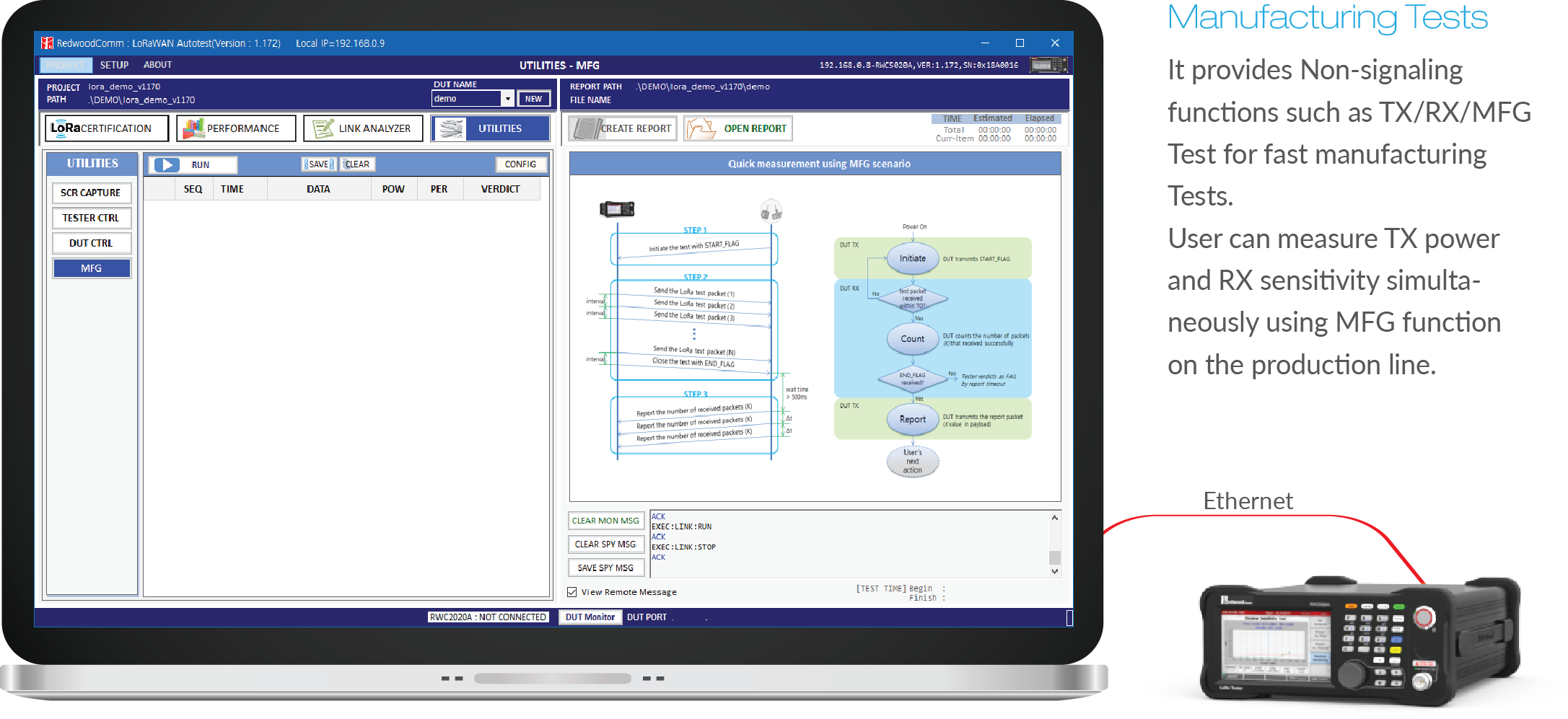Open the ABOUT menu

pos(157,65)
